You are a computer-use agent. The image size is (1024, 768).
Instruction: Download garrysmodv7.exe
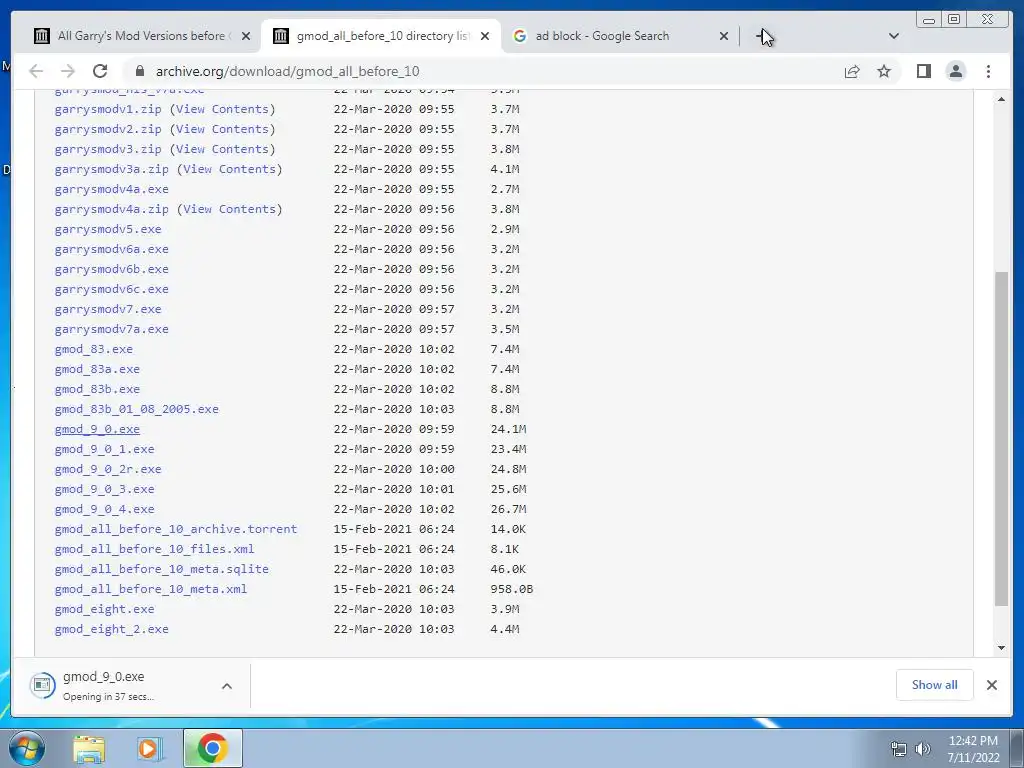(108, 310)
